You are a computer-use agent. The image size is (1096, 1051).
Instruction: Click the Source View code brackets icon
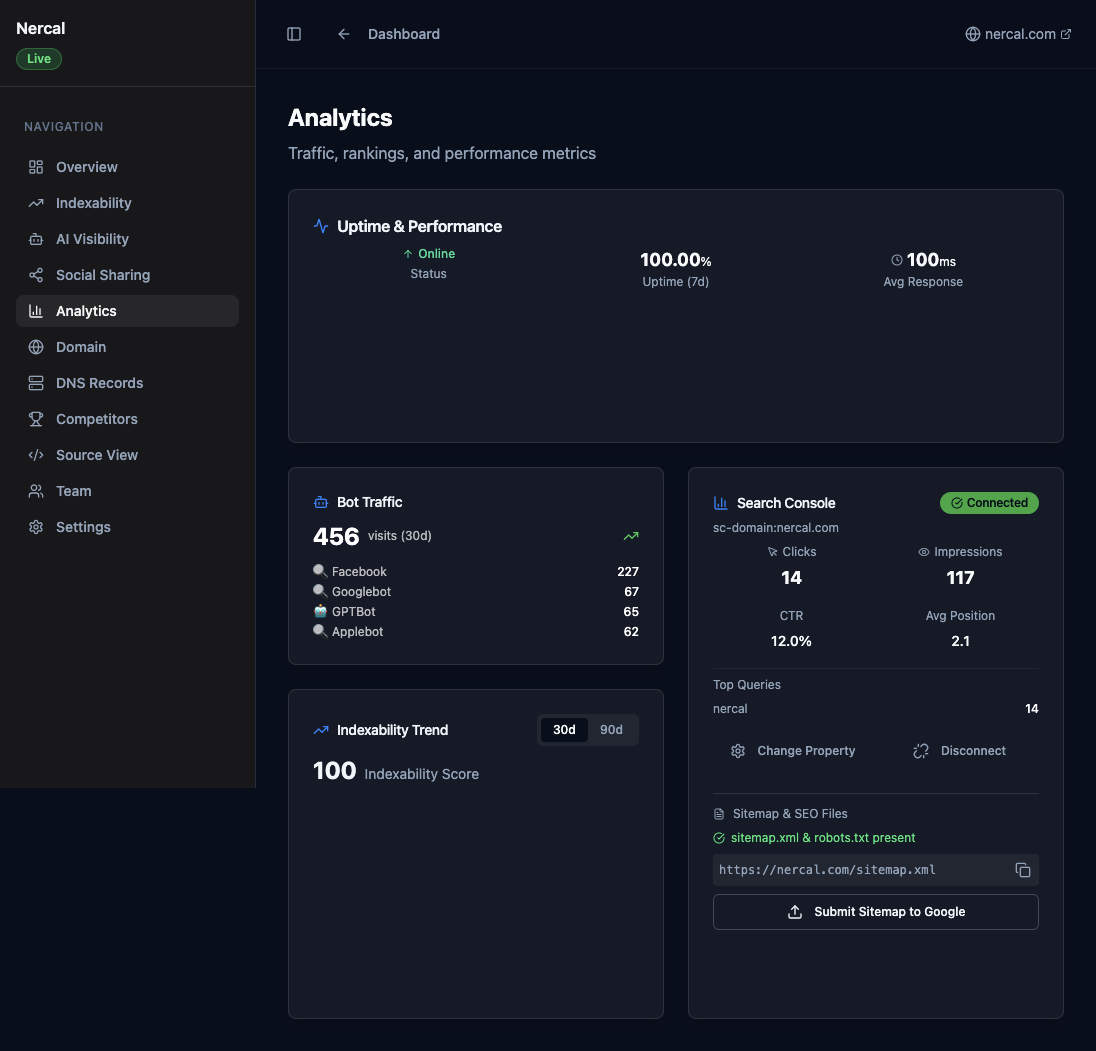36,455
